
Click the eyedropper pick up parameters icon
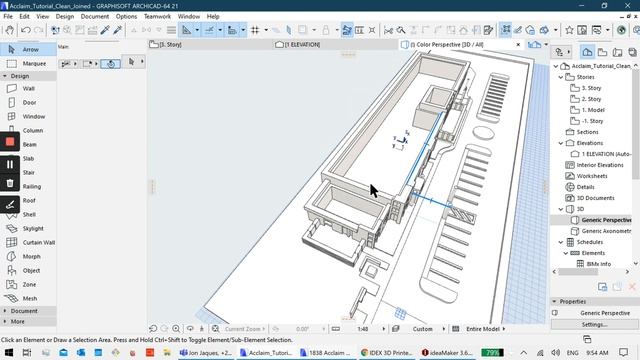pos(105,30)
